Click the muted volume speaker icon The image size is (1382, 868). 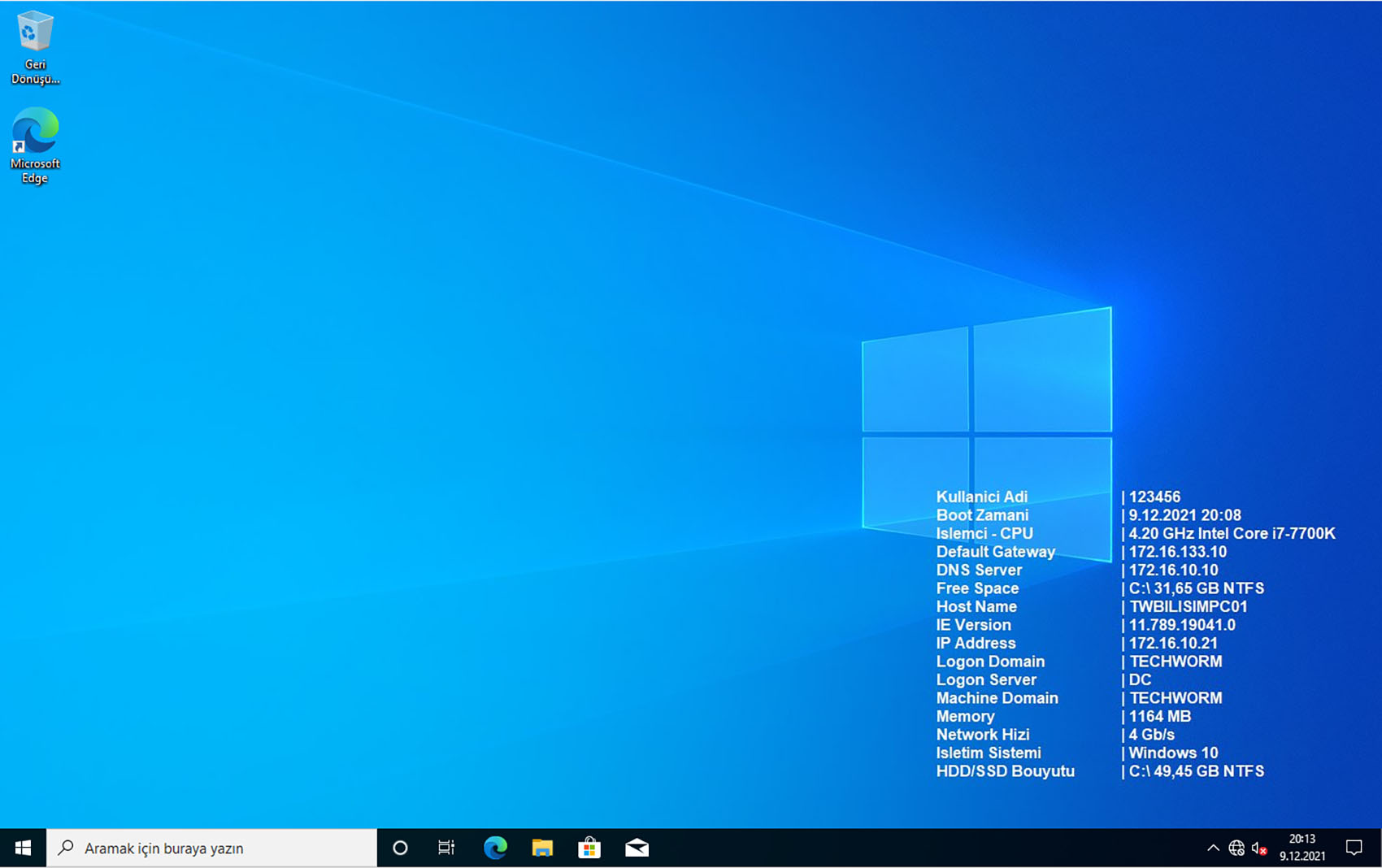pos(1259,848)
